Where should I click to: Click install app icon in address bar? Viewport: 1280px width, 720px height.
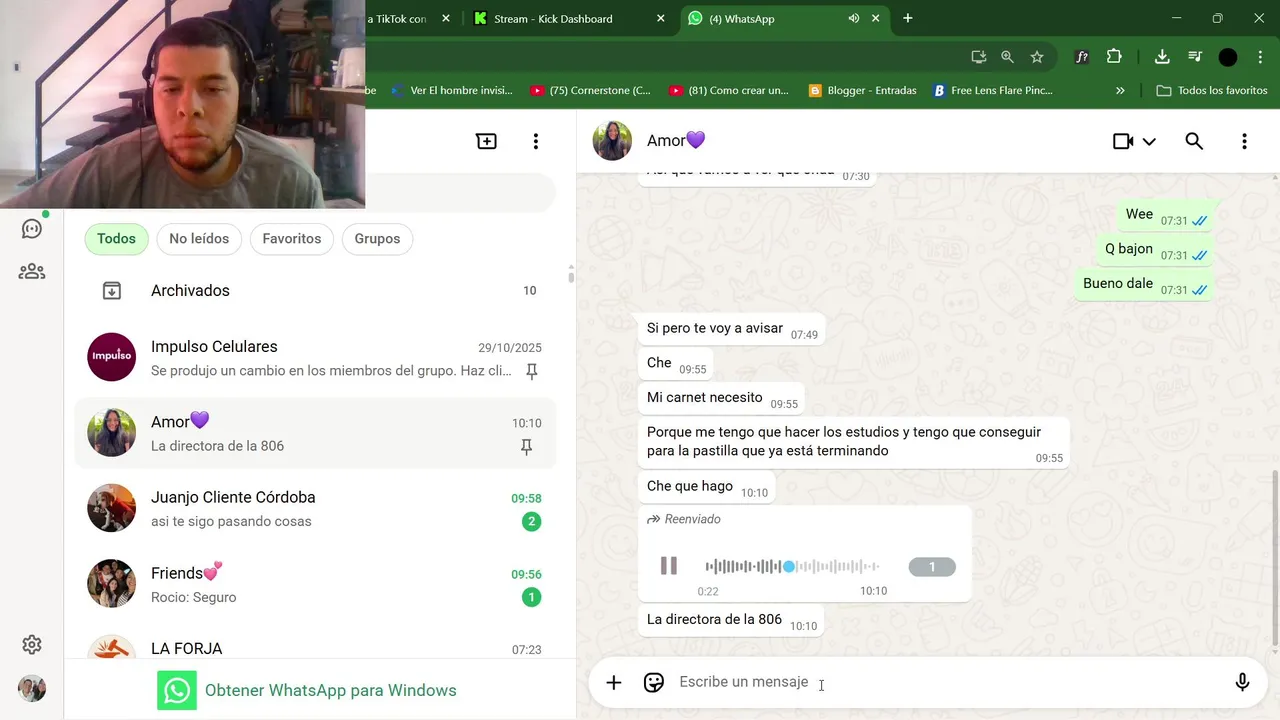point(978,57)
